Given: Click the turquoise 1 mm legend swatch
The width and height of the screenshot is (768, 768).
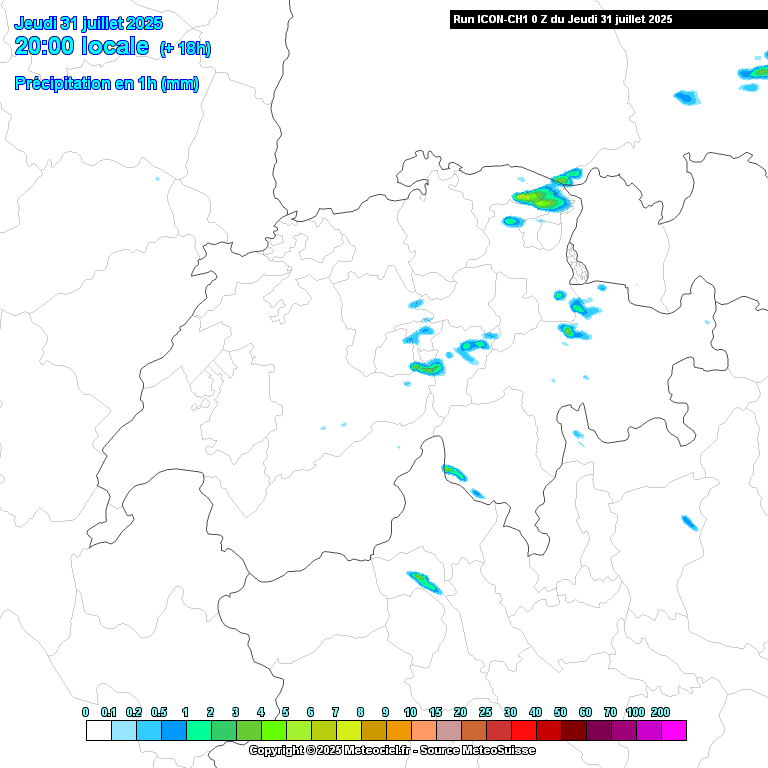Looking at the screenshot, I should click(x=199, y=730).
